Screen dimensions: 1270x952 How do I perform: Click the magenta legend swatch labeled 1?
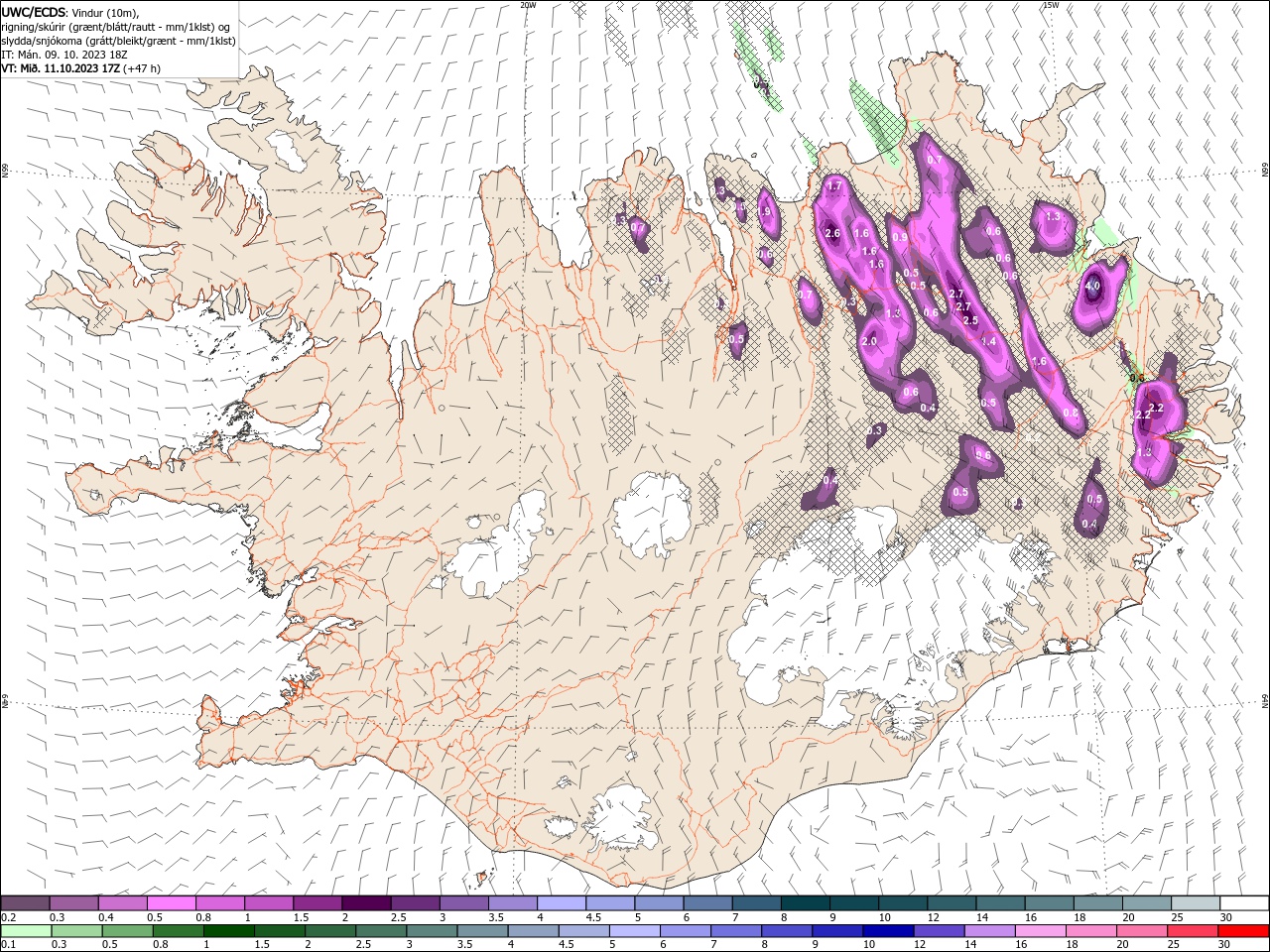click(269, 903)
